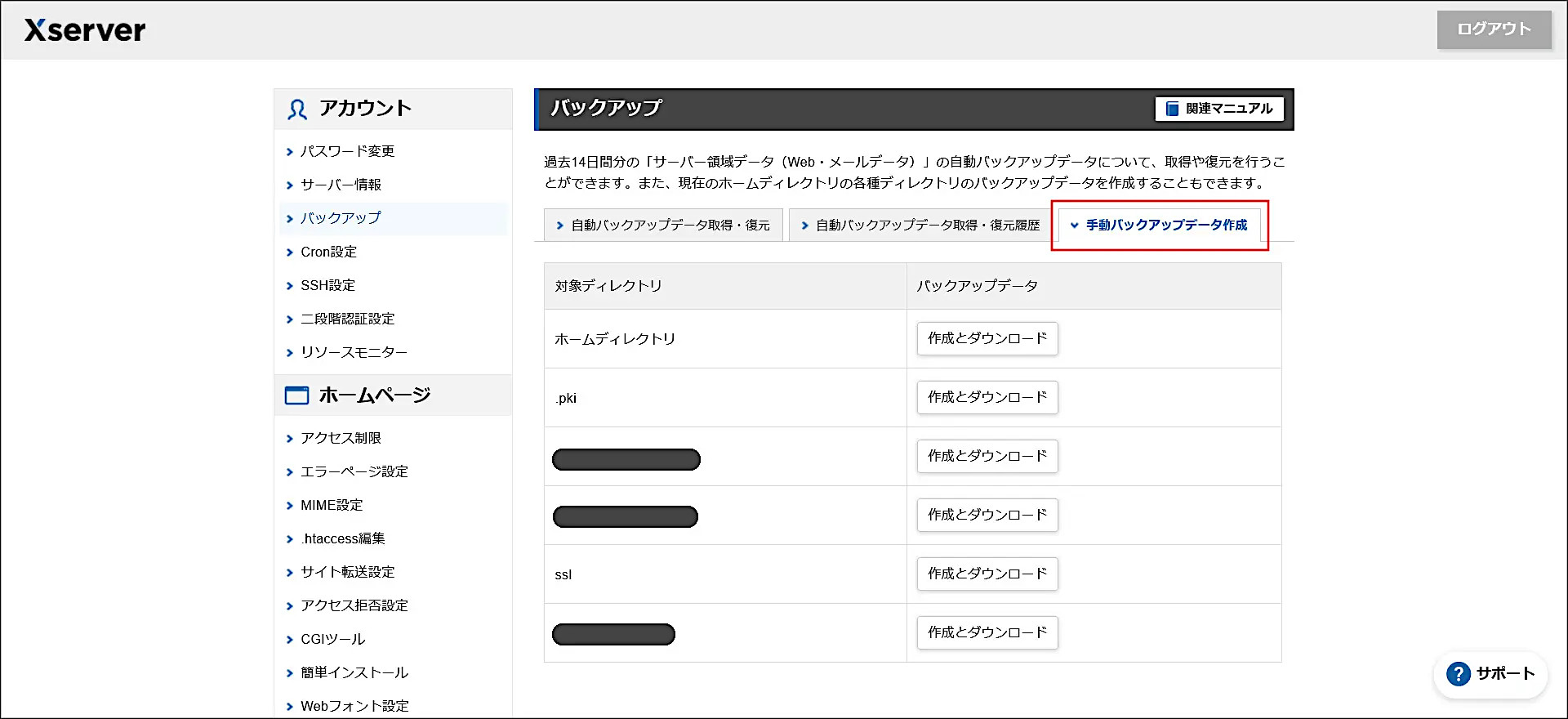Create and download .pki backup

point(987,397)
